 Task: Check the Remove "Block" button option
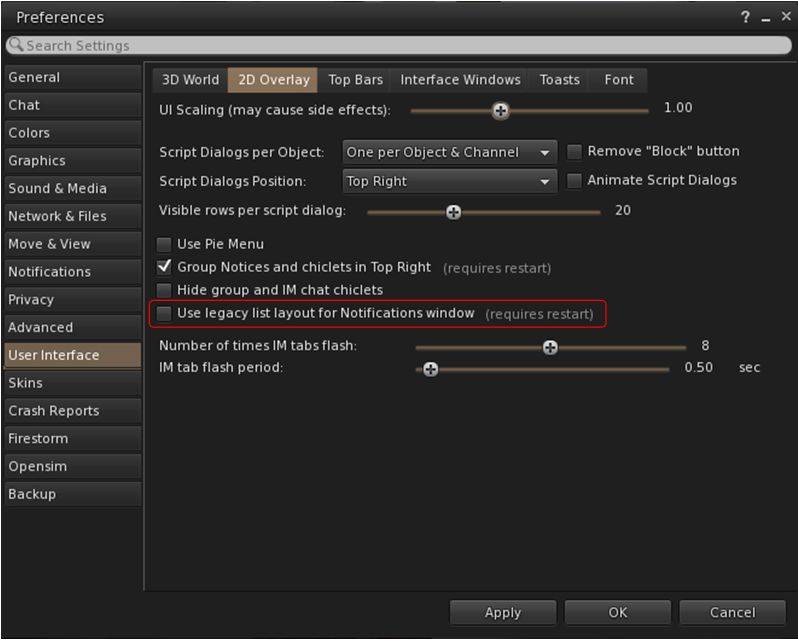coord(574,152)
